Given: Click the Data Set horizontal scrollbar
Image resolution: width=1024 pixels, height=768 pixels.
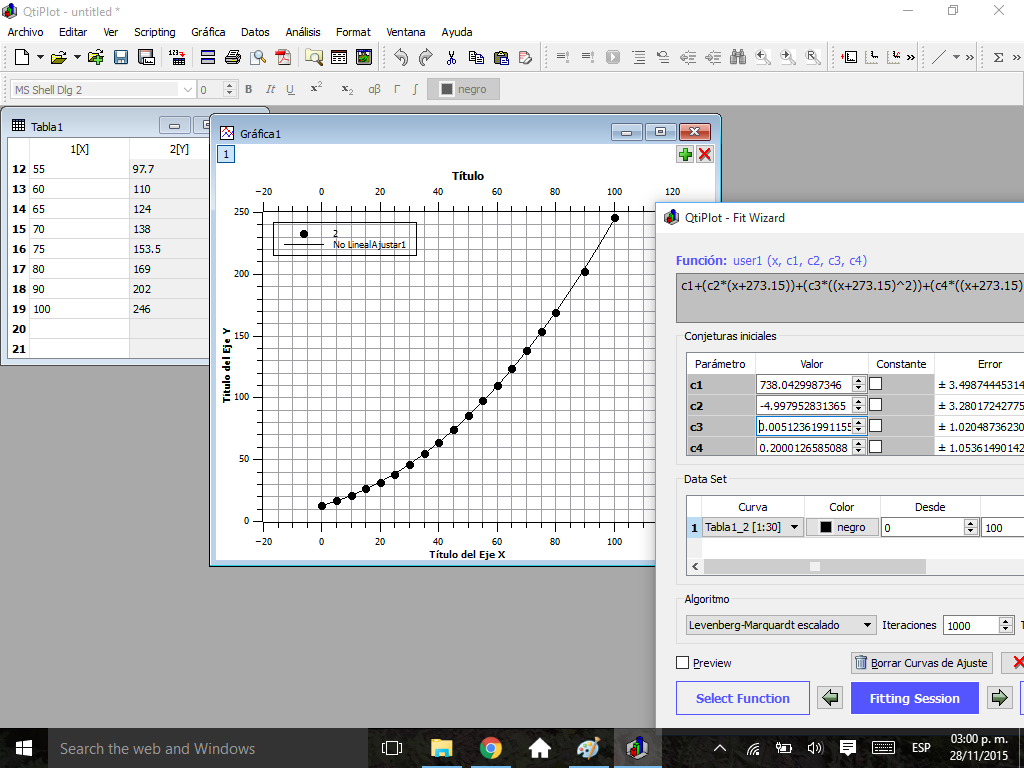Looking at the screenshot, I should pos(814,566).
